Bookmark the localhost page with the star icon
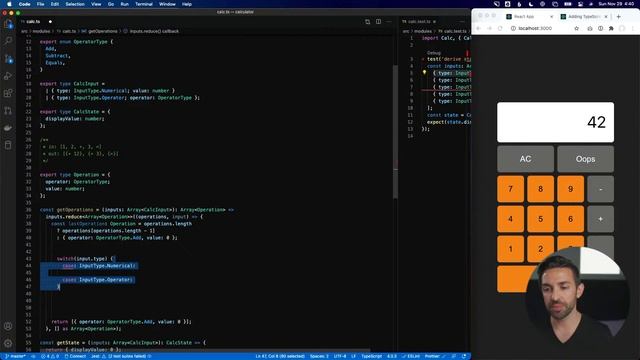Screen dimensions: 640x360 coord(576,29)
